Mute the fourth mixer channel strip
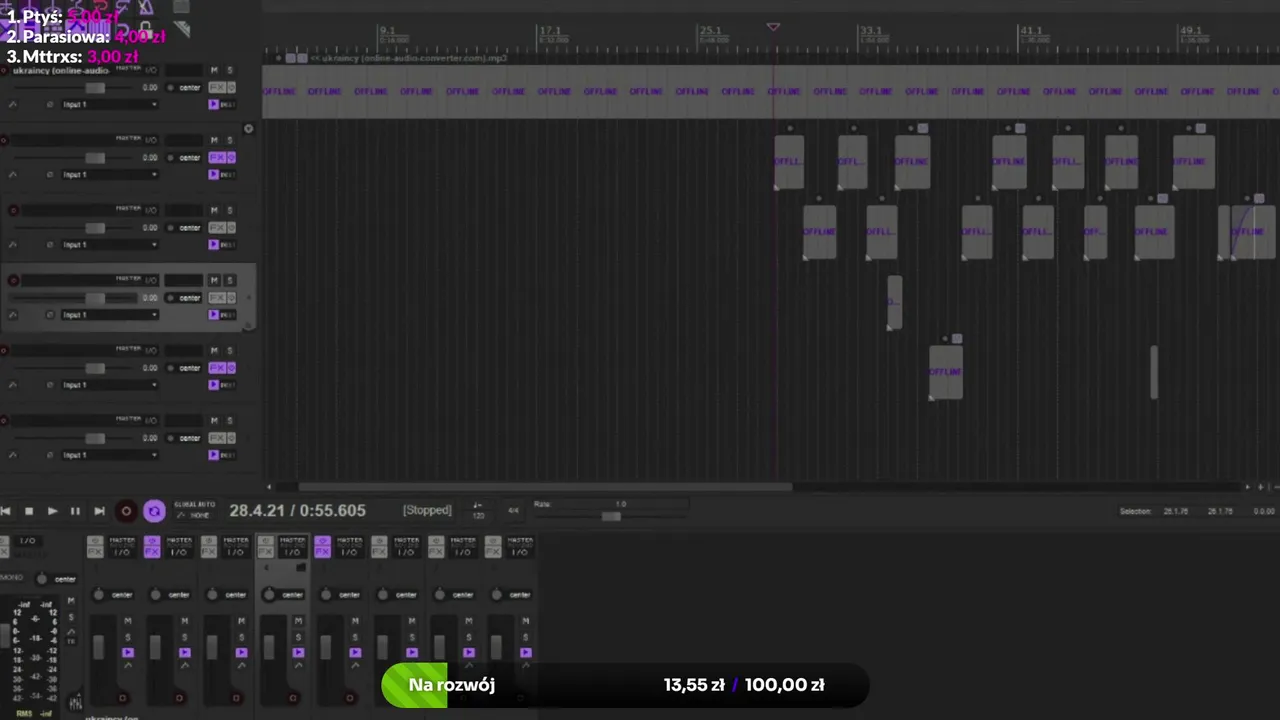1280x720 pixels. [x=298, y=622]
